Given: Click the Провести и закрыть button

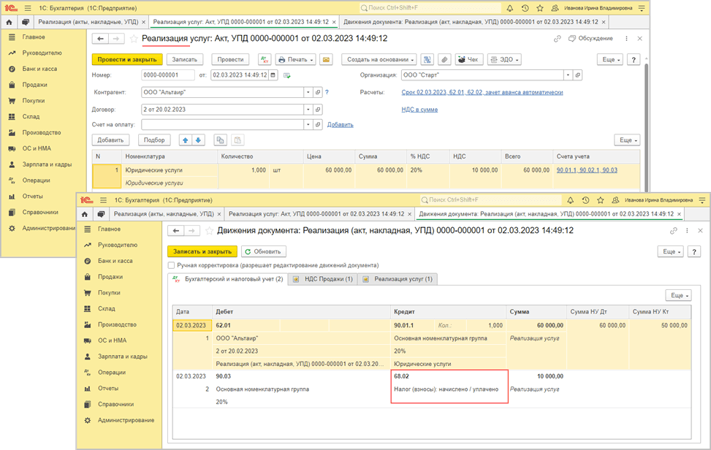Looking at the screenshot, I should coord(127,60).
